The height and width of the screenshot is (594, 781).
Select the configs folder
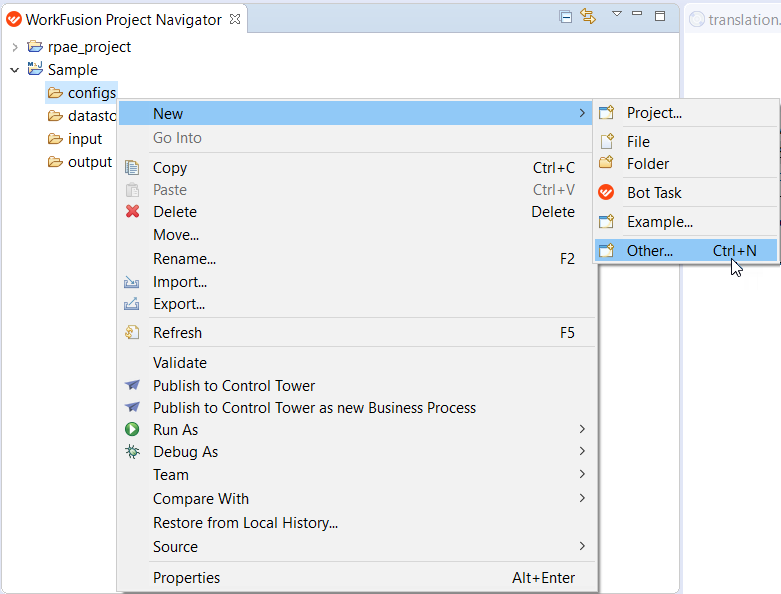[x=92, y=93]
